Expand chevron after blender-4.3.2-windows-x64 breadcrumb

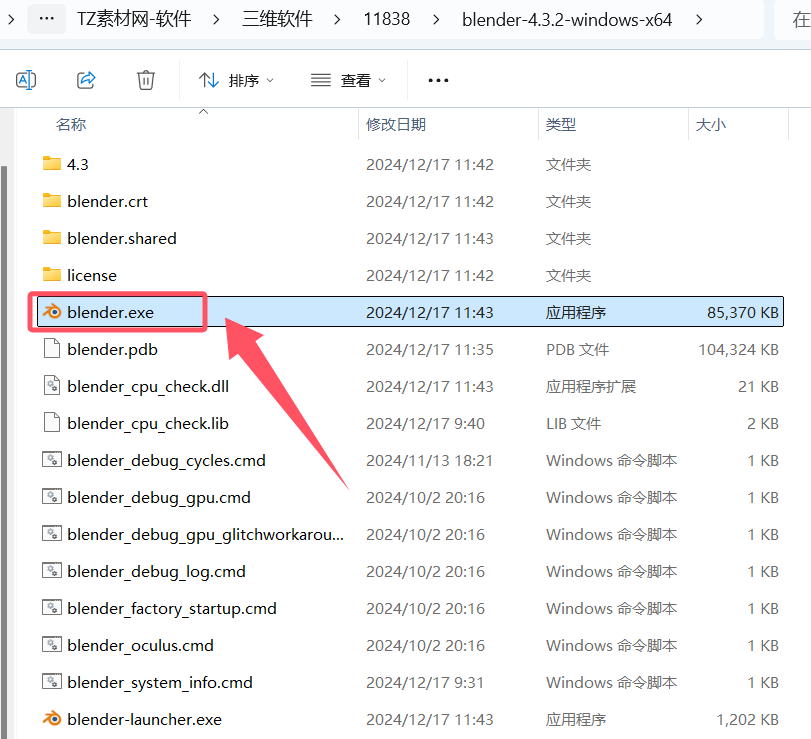coord(699,20)
